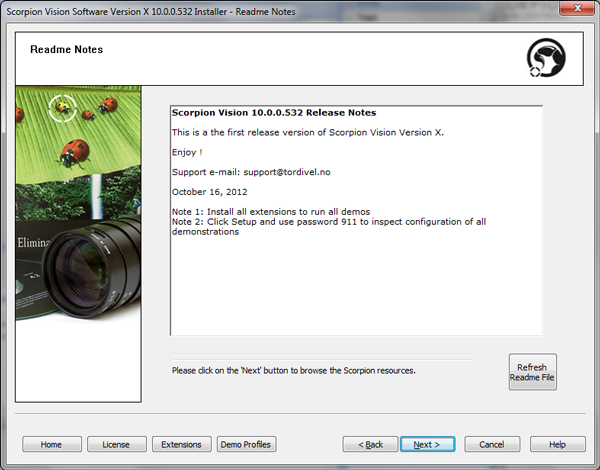Screen dimensions: 600x470
Task: Click the Scorpion logo icon
Action: click(546, 57)
